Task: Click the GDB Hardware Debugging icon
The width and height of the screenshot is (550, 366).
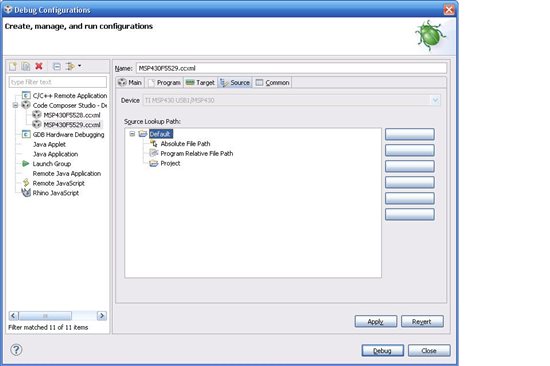Action: (x=26, y=134)
